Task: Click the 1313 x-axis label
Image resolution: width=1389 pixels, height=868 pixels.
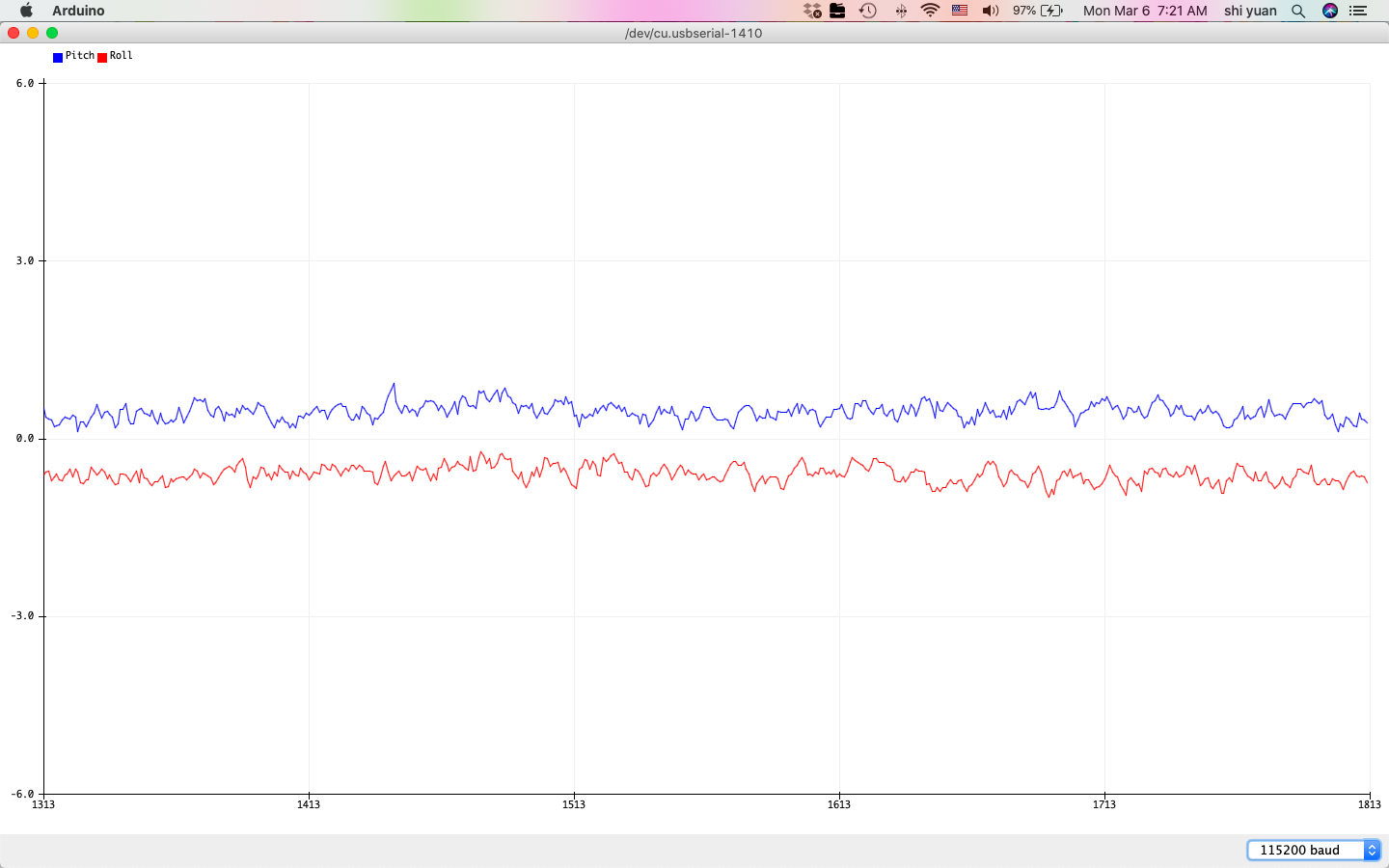Action: pos(43,804)
